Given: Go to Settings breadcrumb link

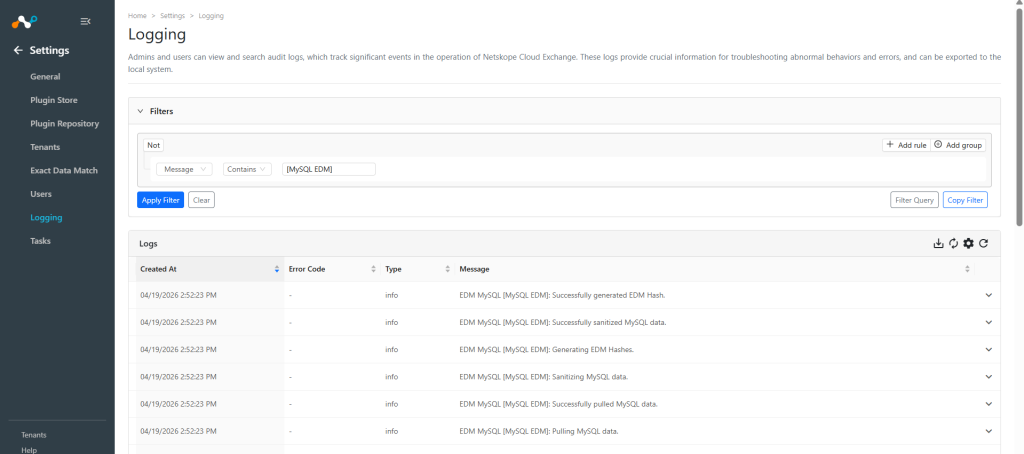Looking at the screenshot, I should pos(172,16).
